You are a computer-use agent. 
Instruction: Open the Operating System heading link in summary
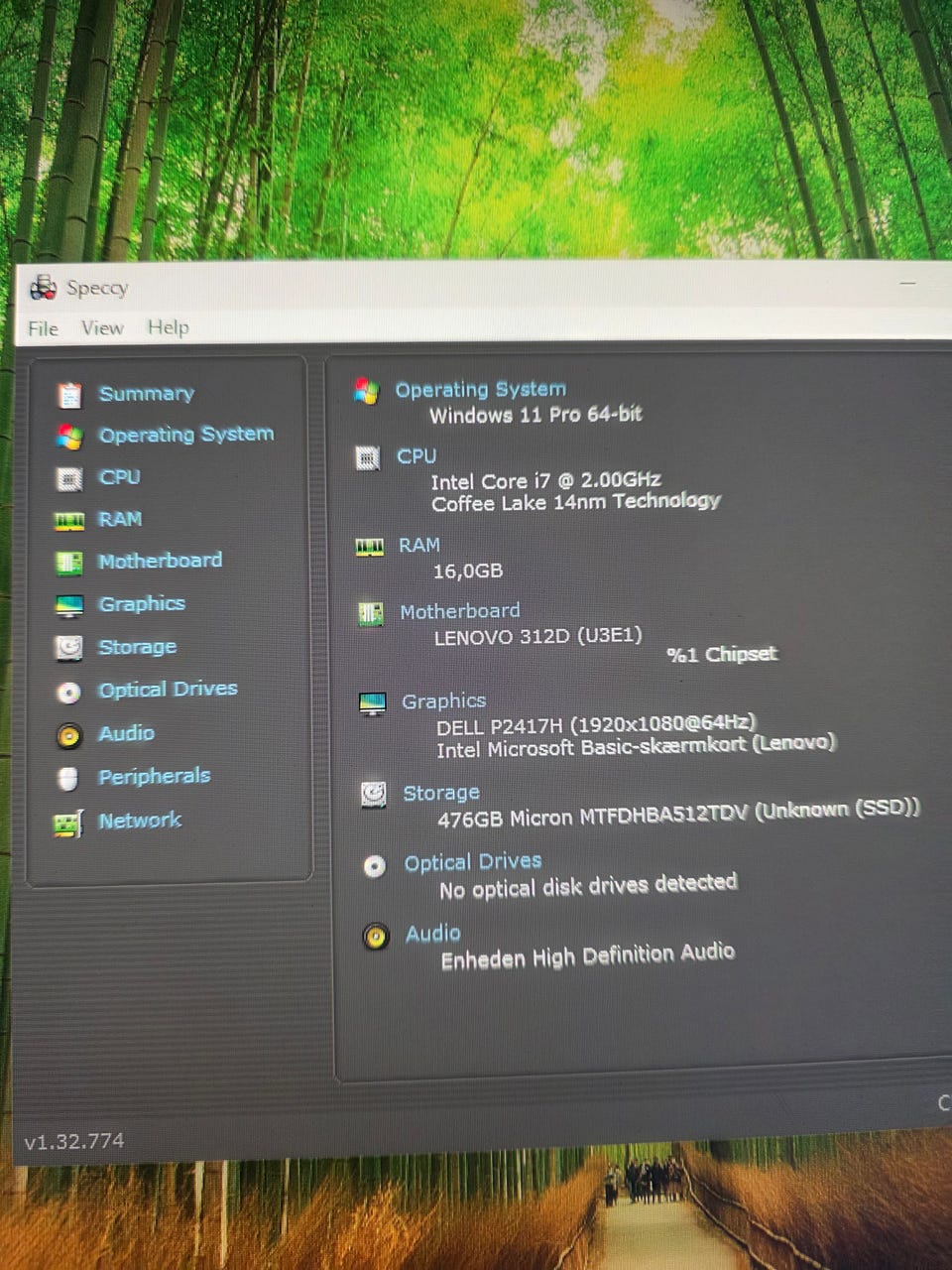pos(481,390)
